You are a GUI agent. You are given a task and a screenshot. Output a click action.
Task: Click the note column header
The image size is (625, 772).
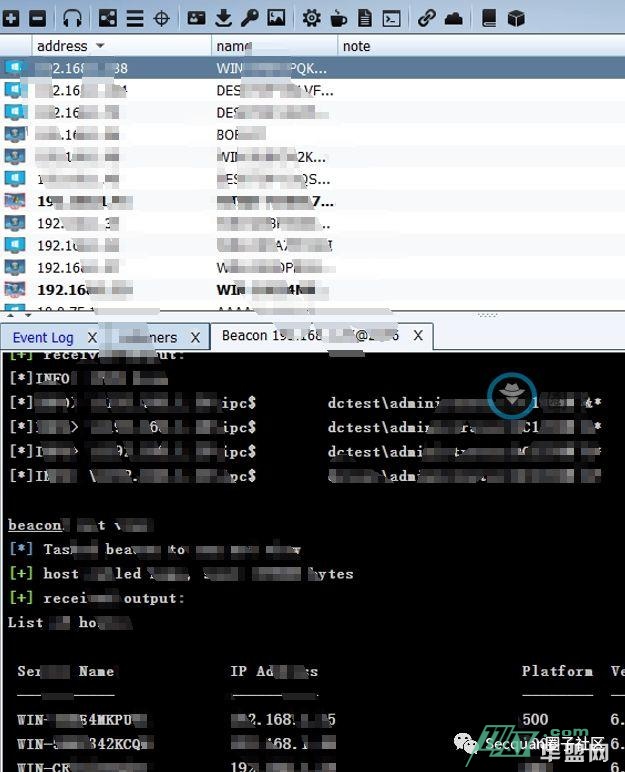[x=356, y=46]
